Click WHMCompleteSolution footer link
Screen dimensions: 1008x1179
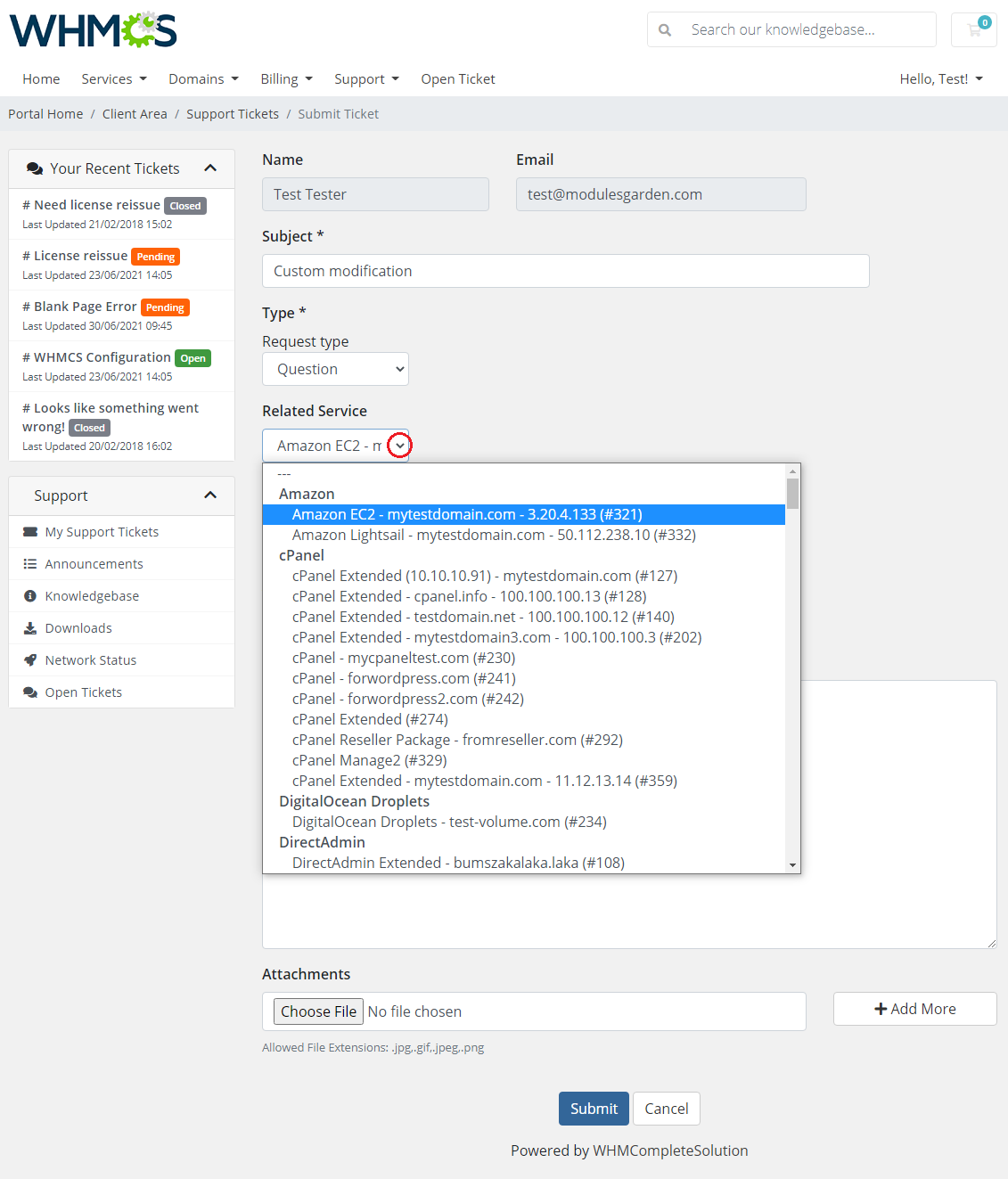pos(670,1150)
